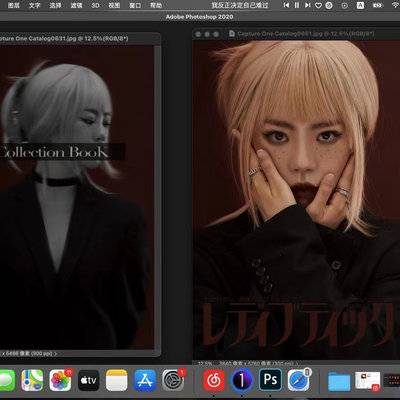Pause music playback in menu bar
The height and width of the screenshot is (400, 400).
tap(297, 5)
